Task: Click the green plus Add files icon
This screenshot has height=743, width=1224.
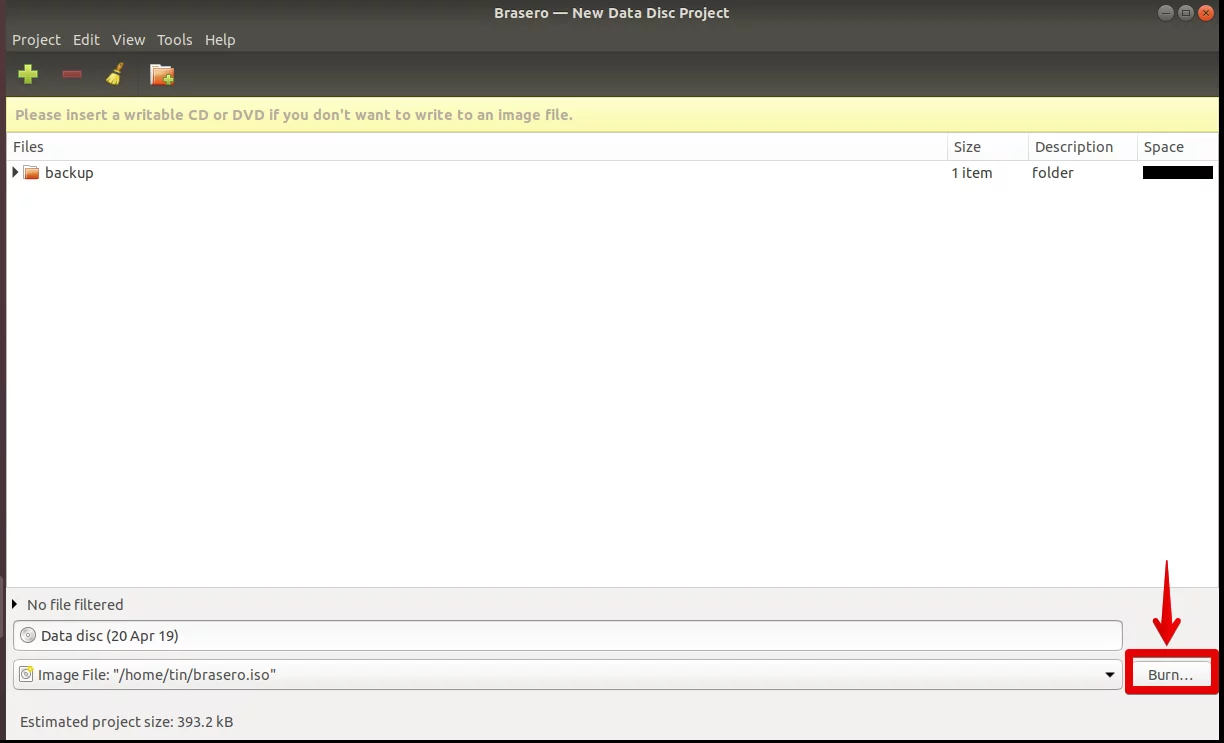Action: click(28, 74)
